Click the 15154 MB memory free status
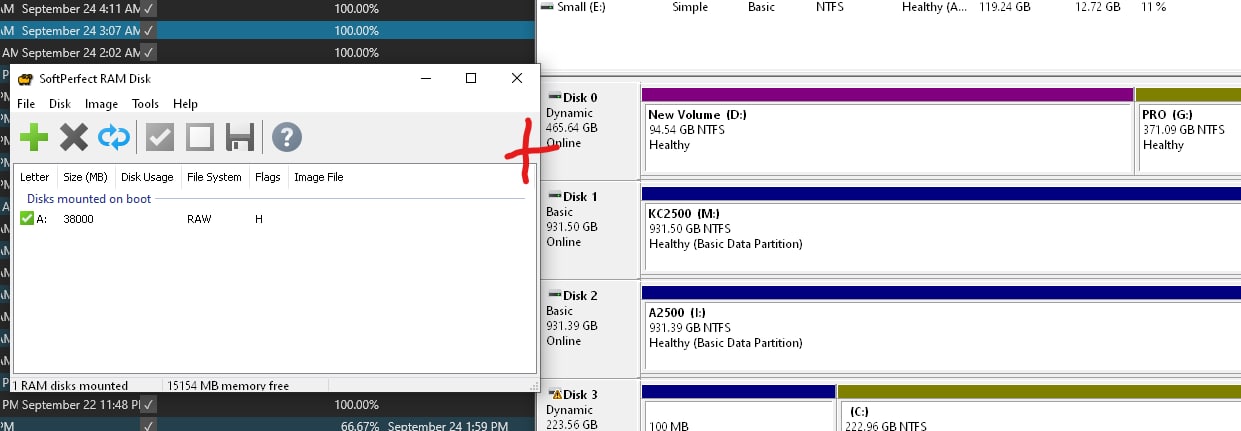This screenshot has height=431, width=1241. click(x=226, y=385)
